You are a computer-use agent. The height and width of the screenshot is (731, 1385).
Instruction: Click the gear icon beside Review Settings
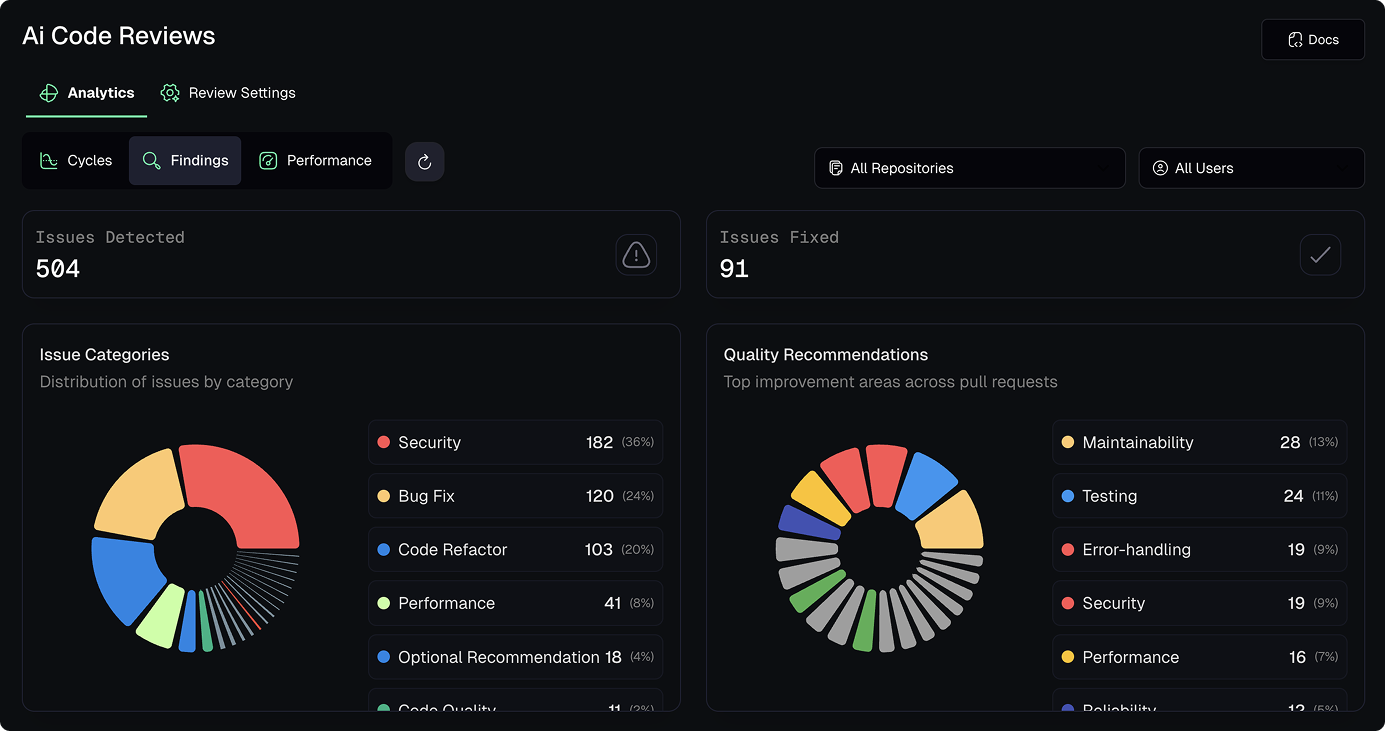(x=169, y=92)
